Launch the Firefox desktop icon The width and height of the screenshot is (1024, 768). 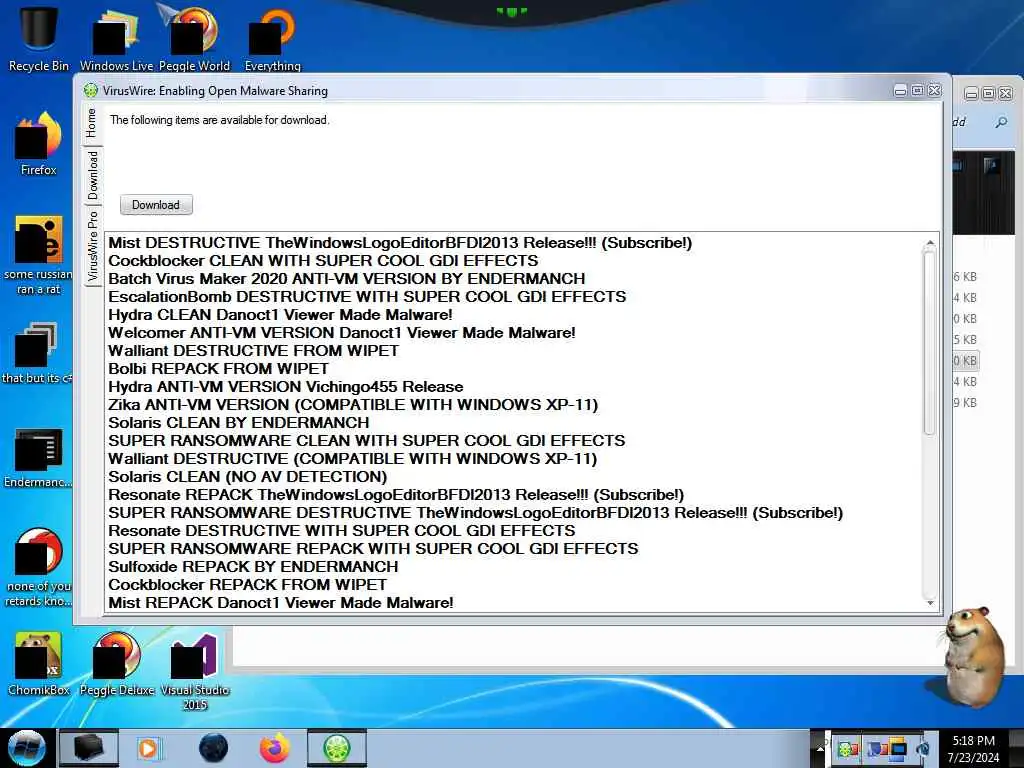38,144
